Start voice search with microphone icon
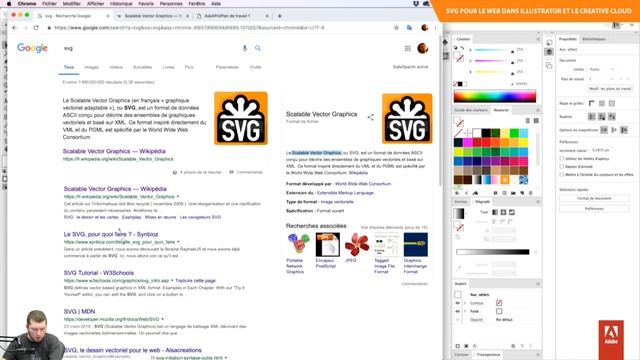This screenshot has height=360, width=640. tap(245, 48)
